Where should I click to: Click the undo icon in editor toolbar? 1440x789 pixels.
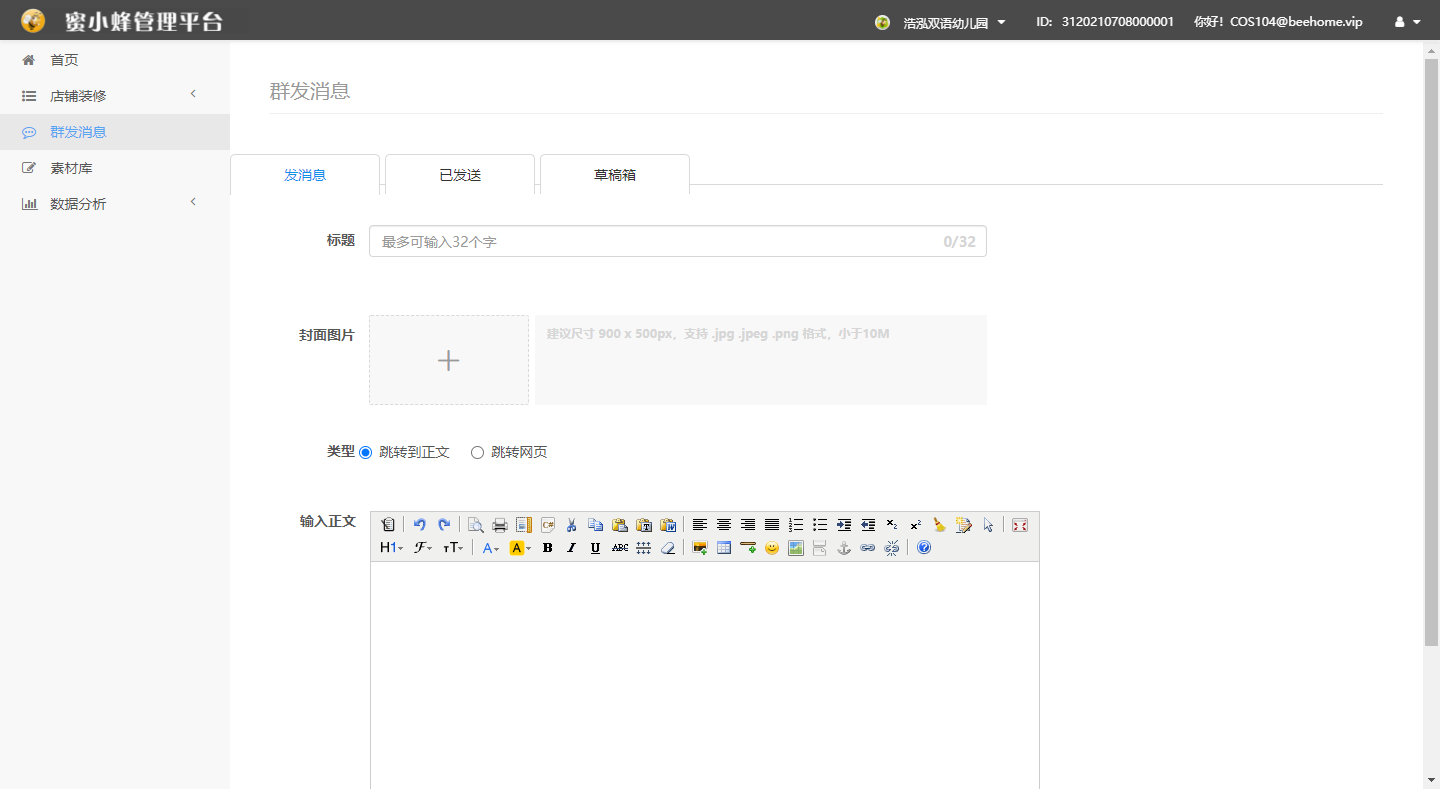(420, 525)
